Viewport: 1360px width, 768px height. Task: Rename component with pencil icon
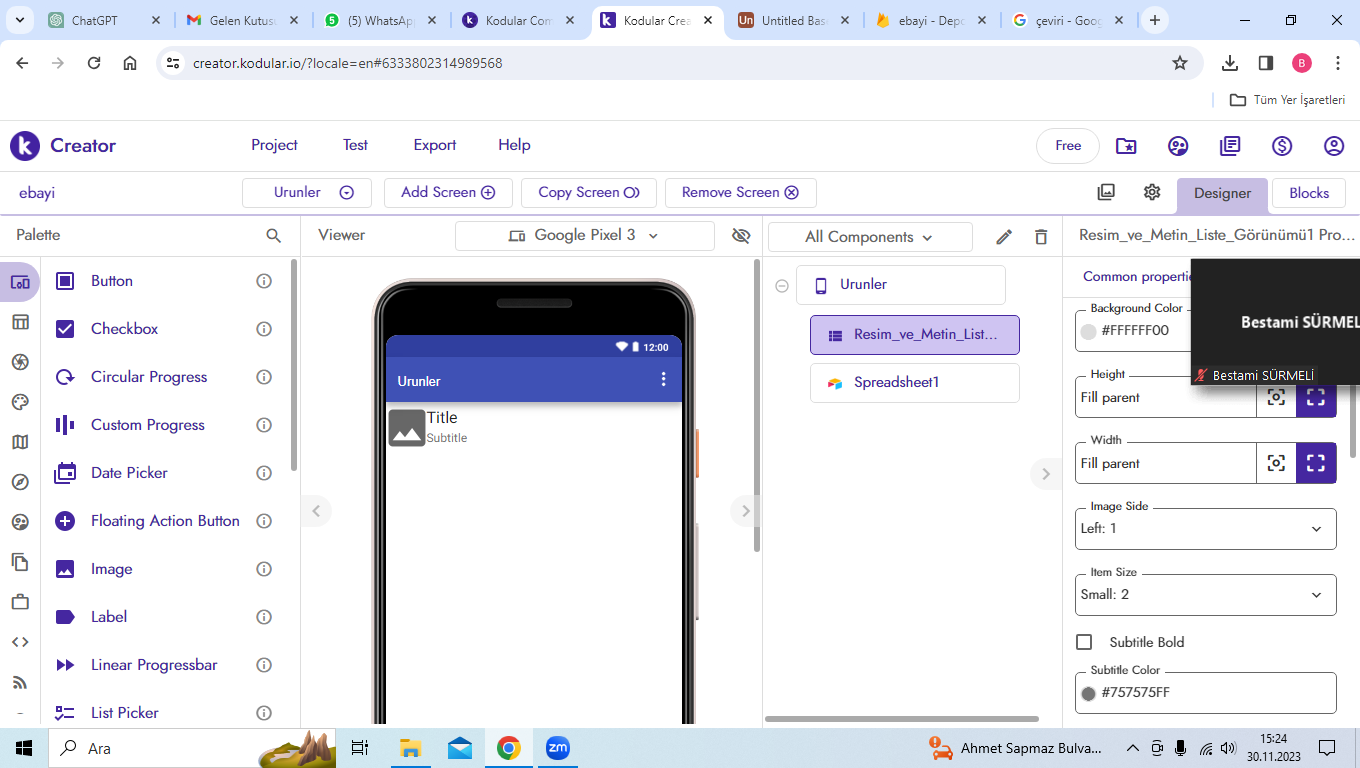(x=1004, y=237)
